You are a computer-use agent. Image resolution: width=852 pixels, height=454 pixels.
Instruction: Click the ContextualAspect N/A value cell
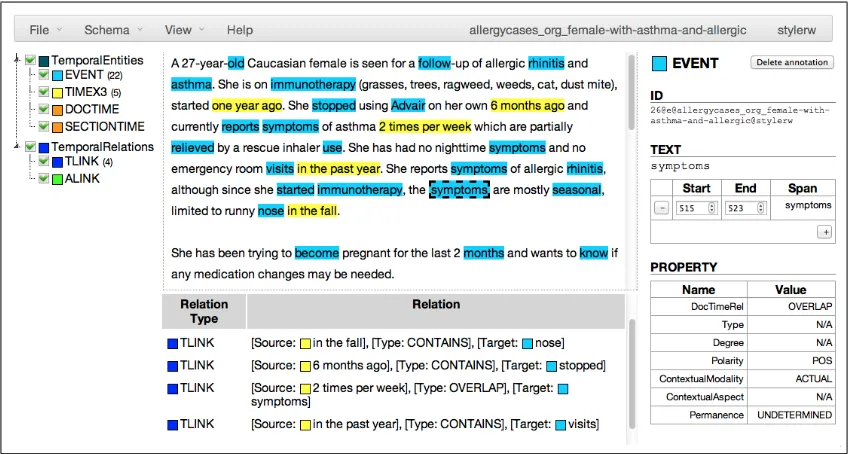(x=791, y=397)
